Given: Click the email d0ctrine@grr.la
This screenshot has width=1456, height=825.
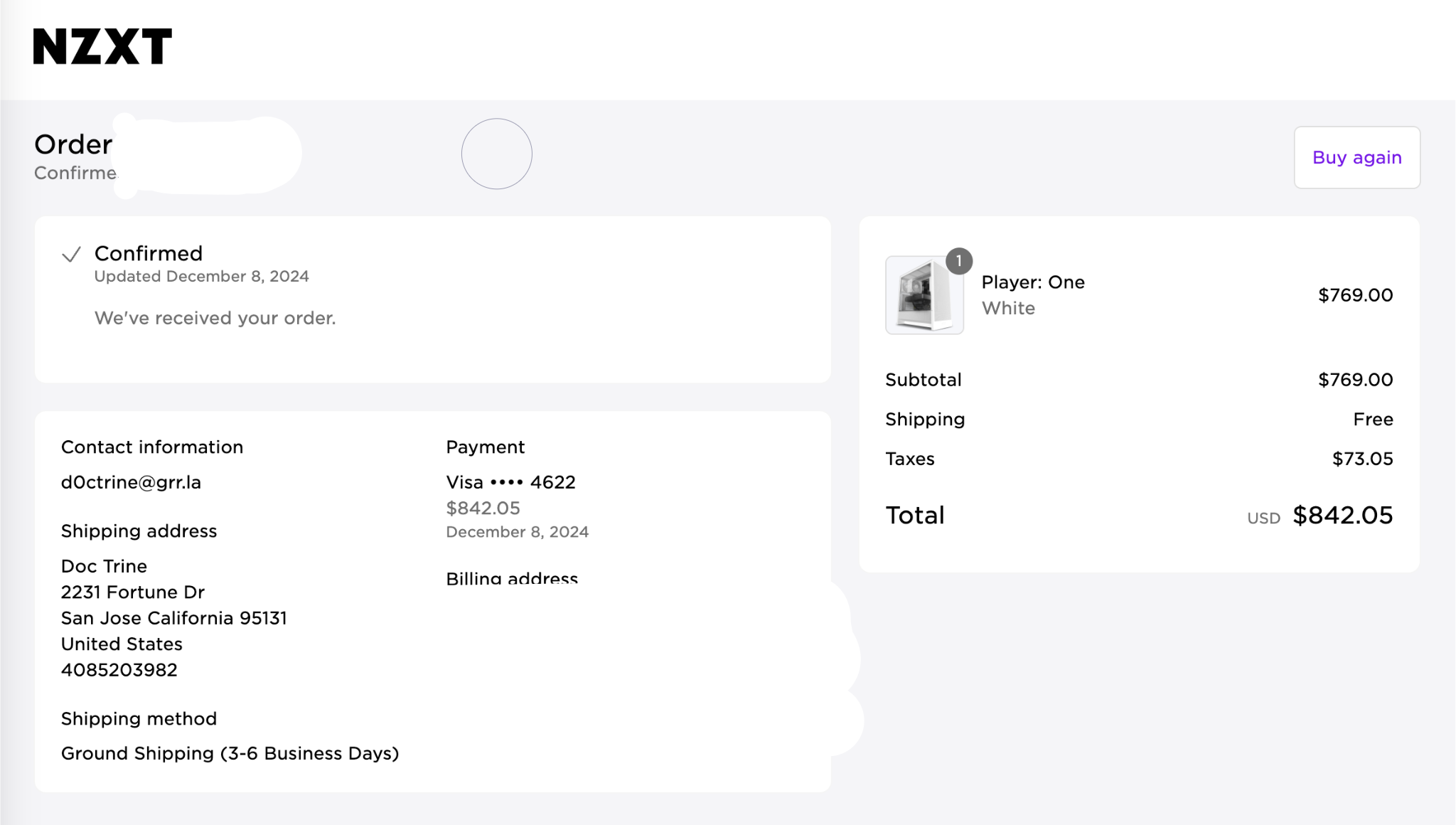Looking at the screenshot, I should pyautogui.click(x=131, y=482).
